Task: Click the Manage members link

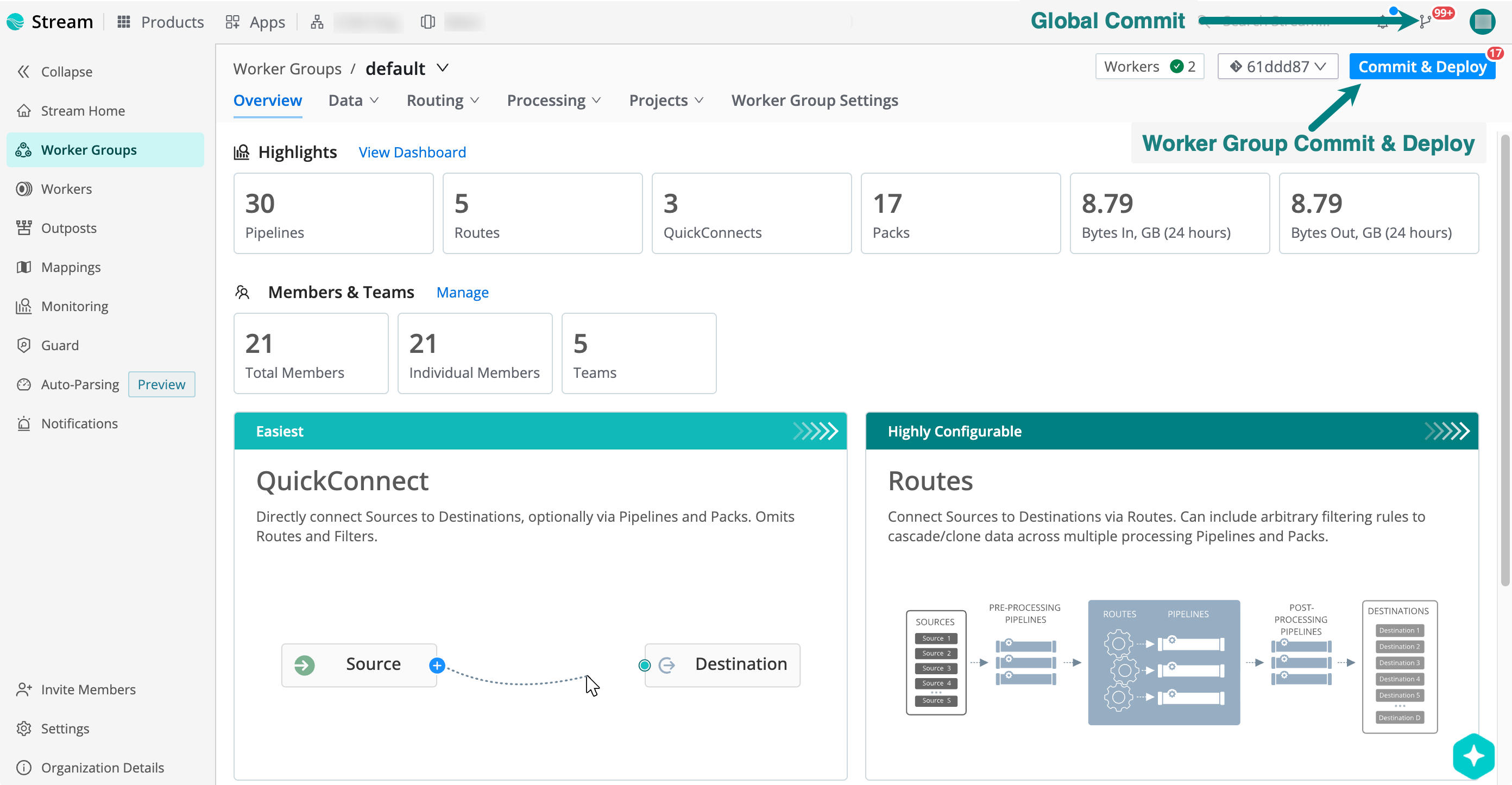Action: coord(462,292)
